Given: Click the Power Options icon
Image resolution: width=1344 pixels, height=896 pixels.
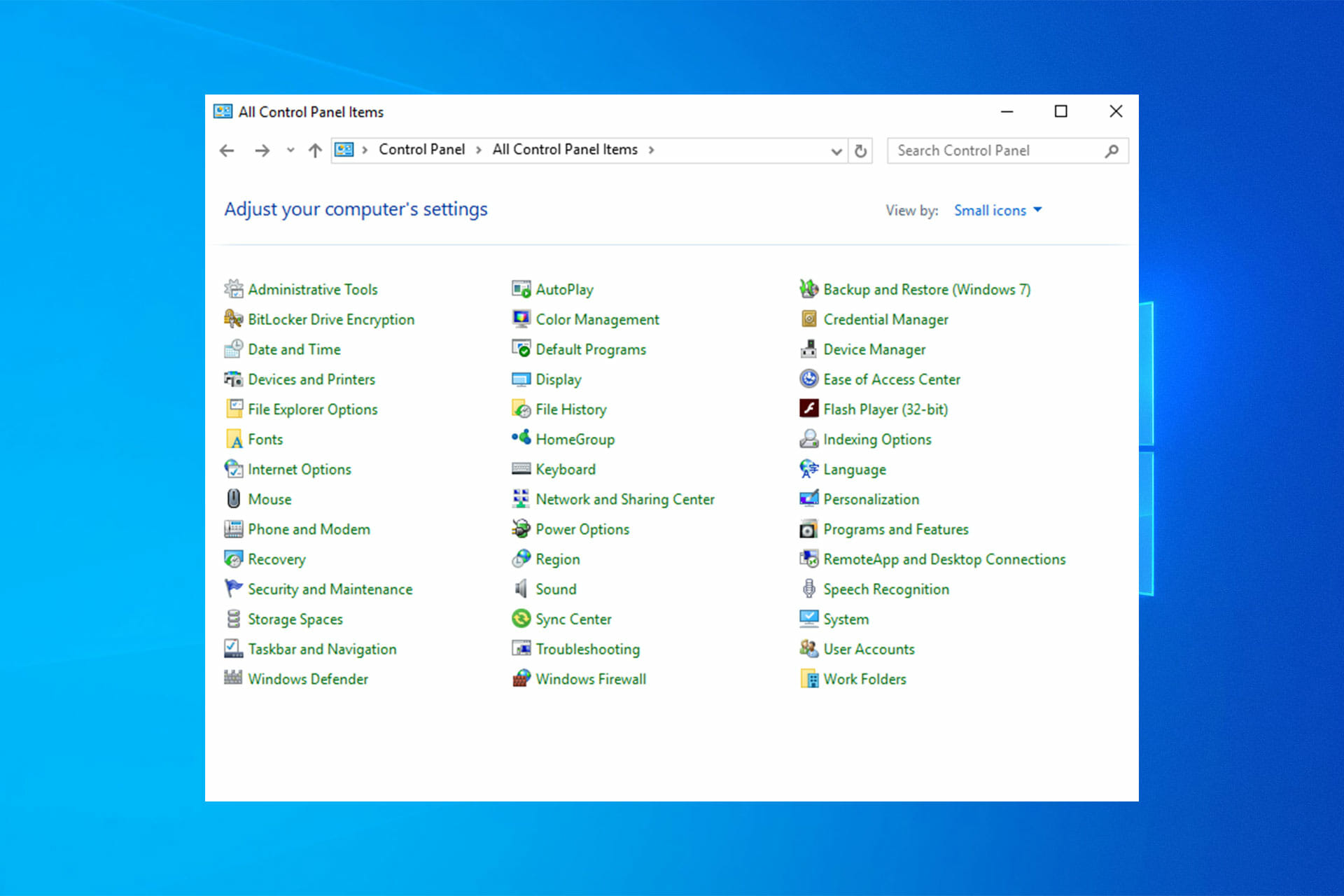Looking at the screenshot, I should (521, 529).
